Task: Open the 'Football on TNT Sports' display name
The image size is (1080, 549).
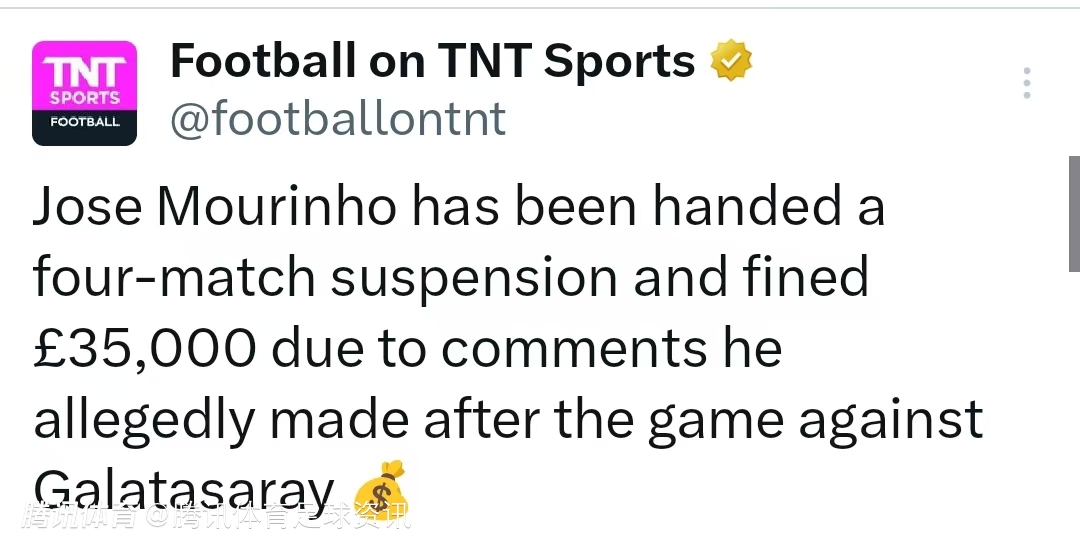Action: [432, 62]
